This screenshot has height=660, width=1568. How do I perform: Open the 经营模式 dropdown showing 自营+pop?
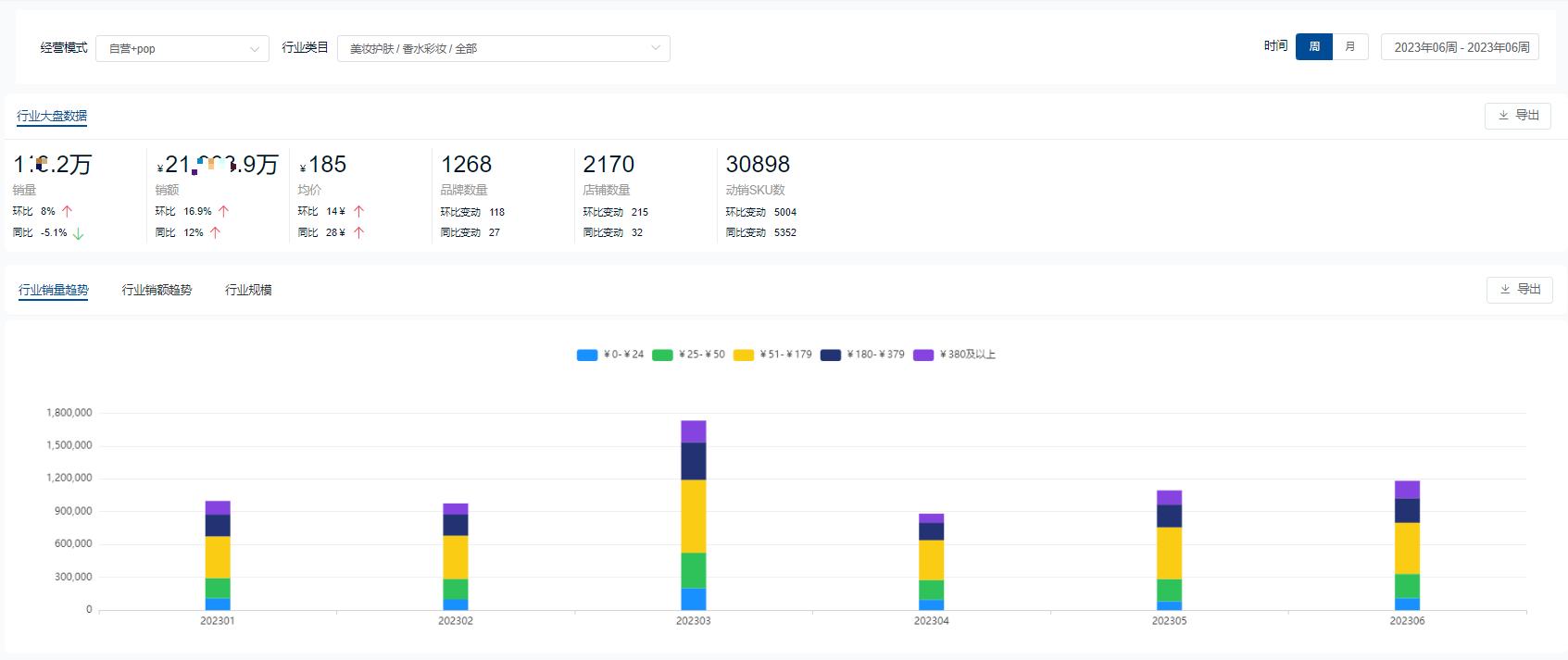coord(182,48)
